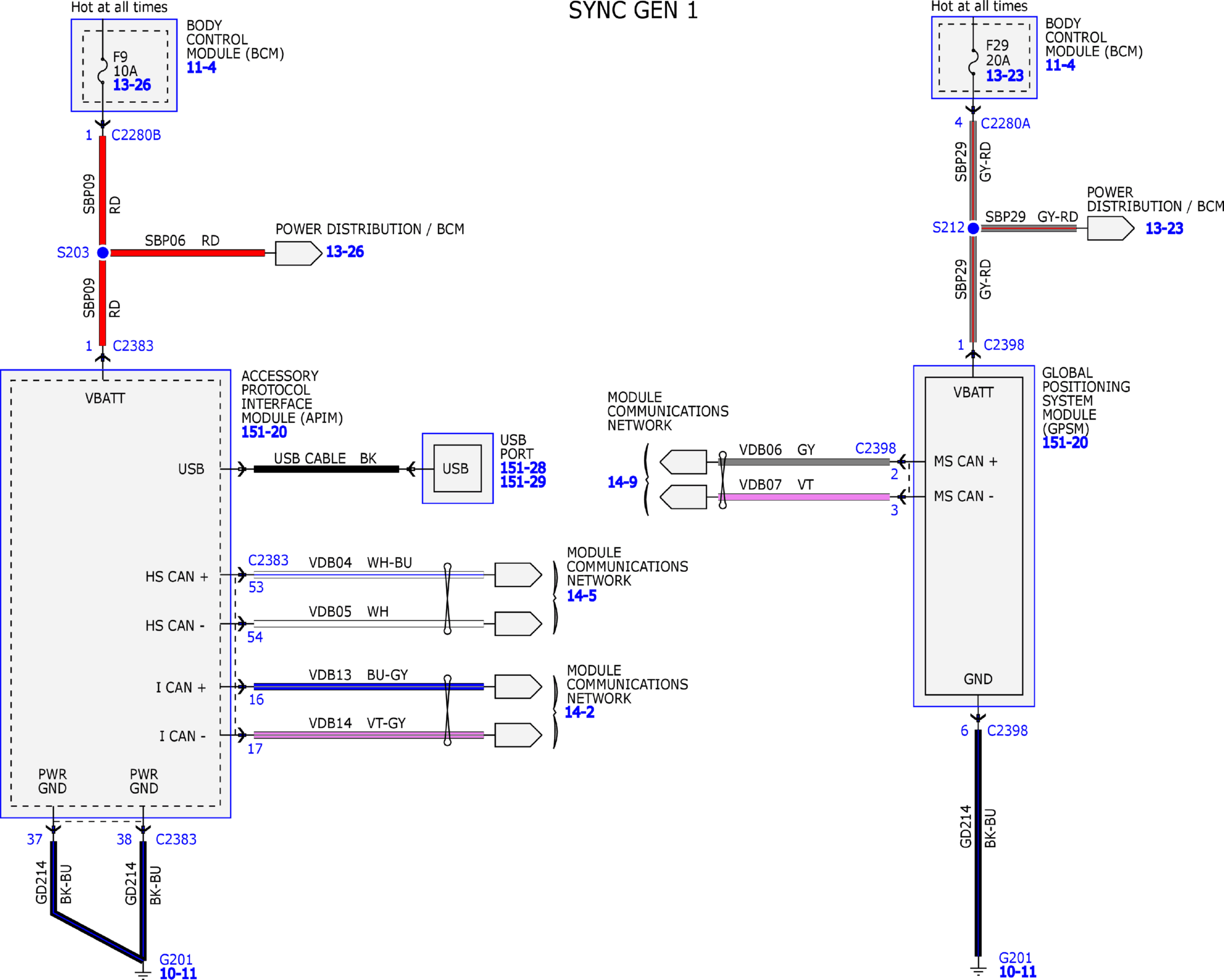Open the 151-20 link under the APIM label
Viewport: 1224px width, 980px height.
pyautogui.click(x=264, y=432)
